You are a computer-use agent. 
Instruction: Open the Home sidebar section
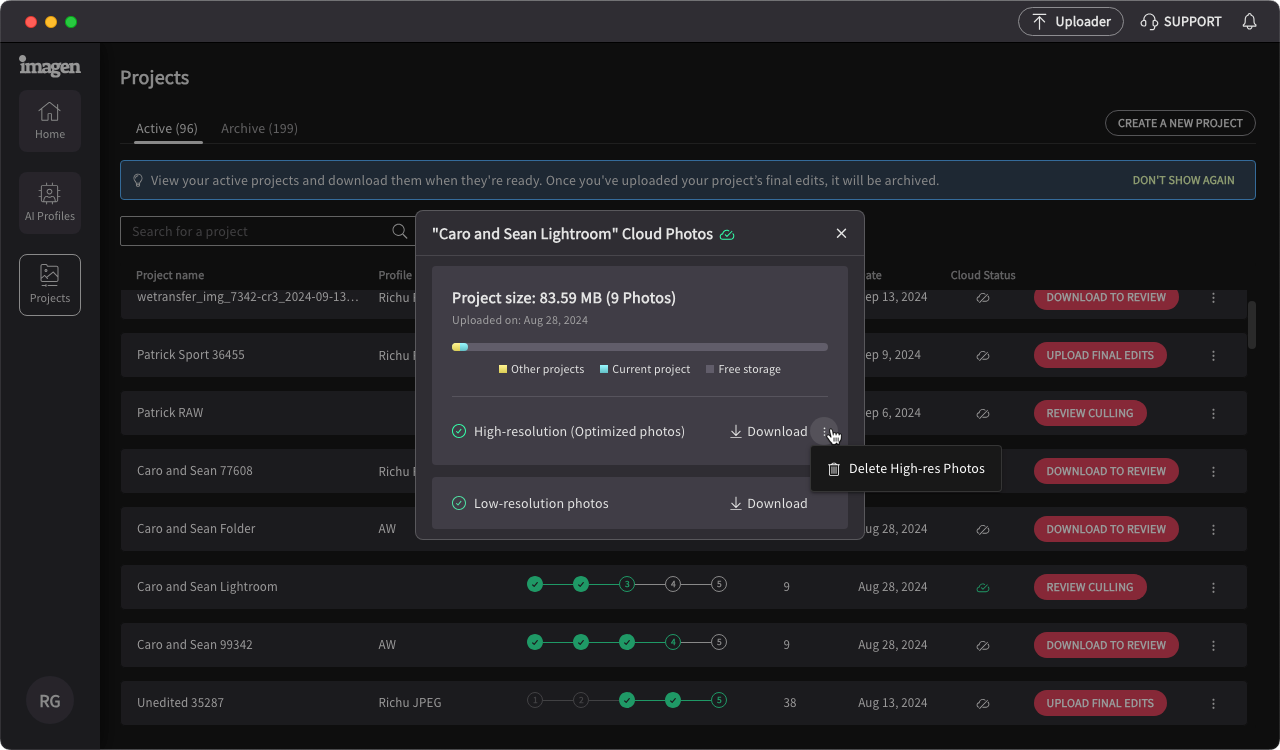click(x=50, y=121)
